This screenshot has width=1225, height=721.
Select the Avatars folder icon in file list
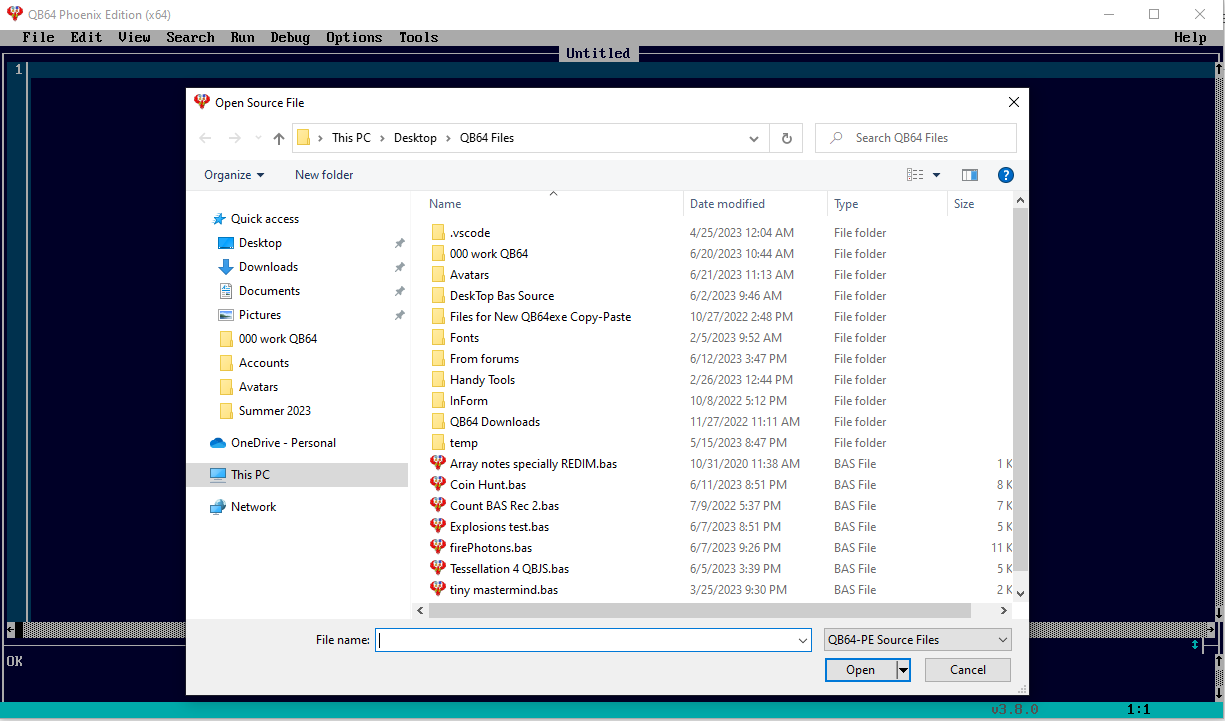coord(438,275)
